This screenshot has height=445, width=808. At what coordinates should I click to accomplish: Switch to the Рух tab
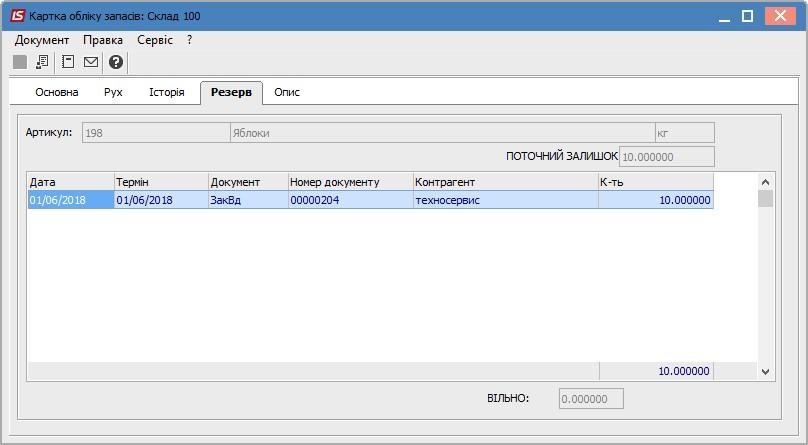coord(113,93)
